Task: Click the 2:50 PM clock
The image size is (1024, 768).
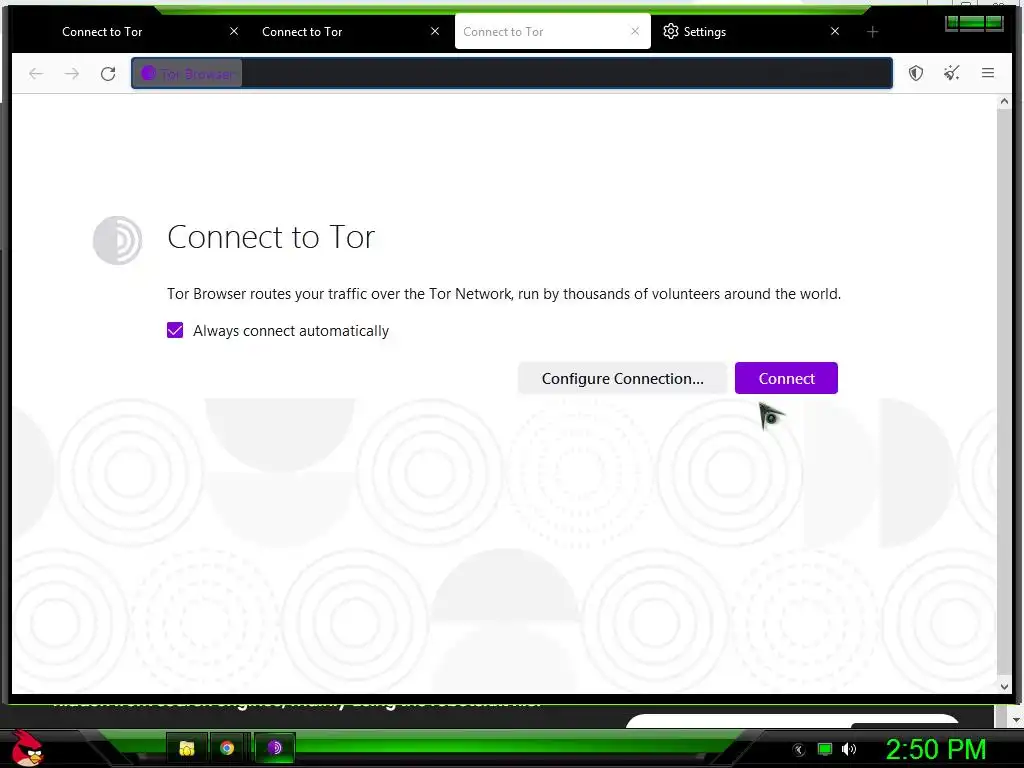Action: (935, 749)
